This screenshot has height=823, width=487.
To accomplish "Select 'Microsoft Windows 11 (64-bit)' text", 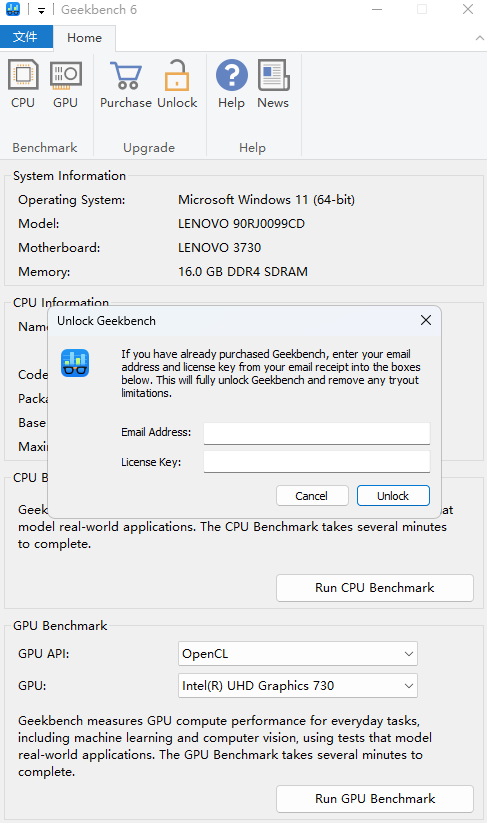I will click(267, 199).
